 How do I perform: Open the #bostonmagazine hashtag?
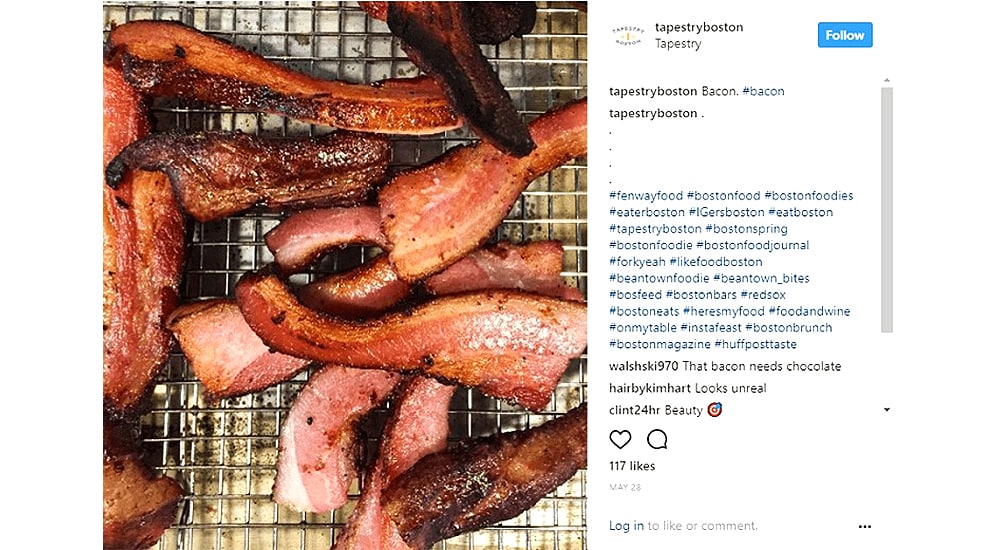click(x=659, y=344)
